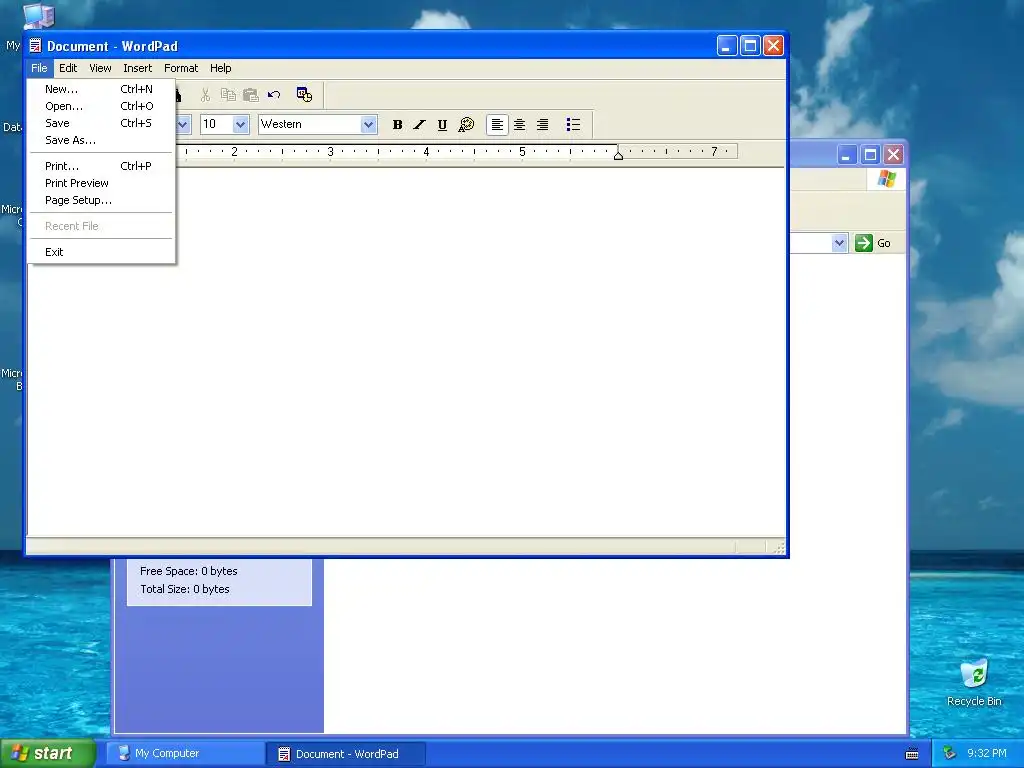Click the Copy icon in WordPad toolbar
The width and height of the screenshot is (1024, 768).
pos(228,95)
